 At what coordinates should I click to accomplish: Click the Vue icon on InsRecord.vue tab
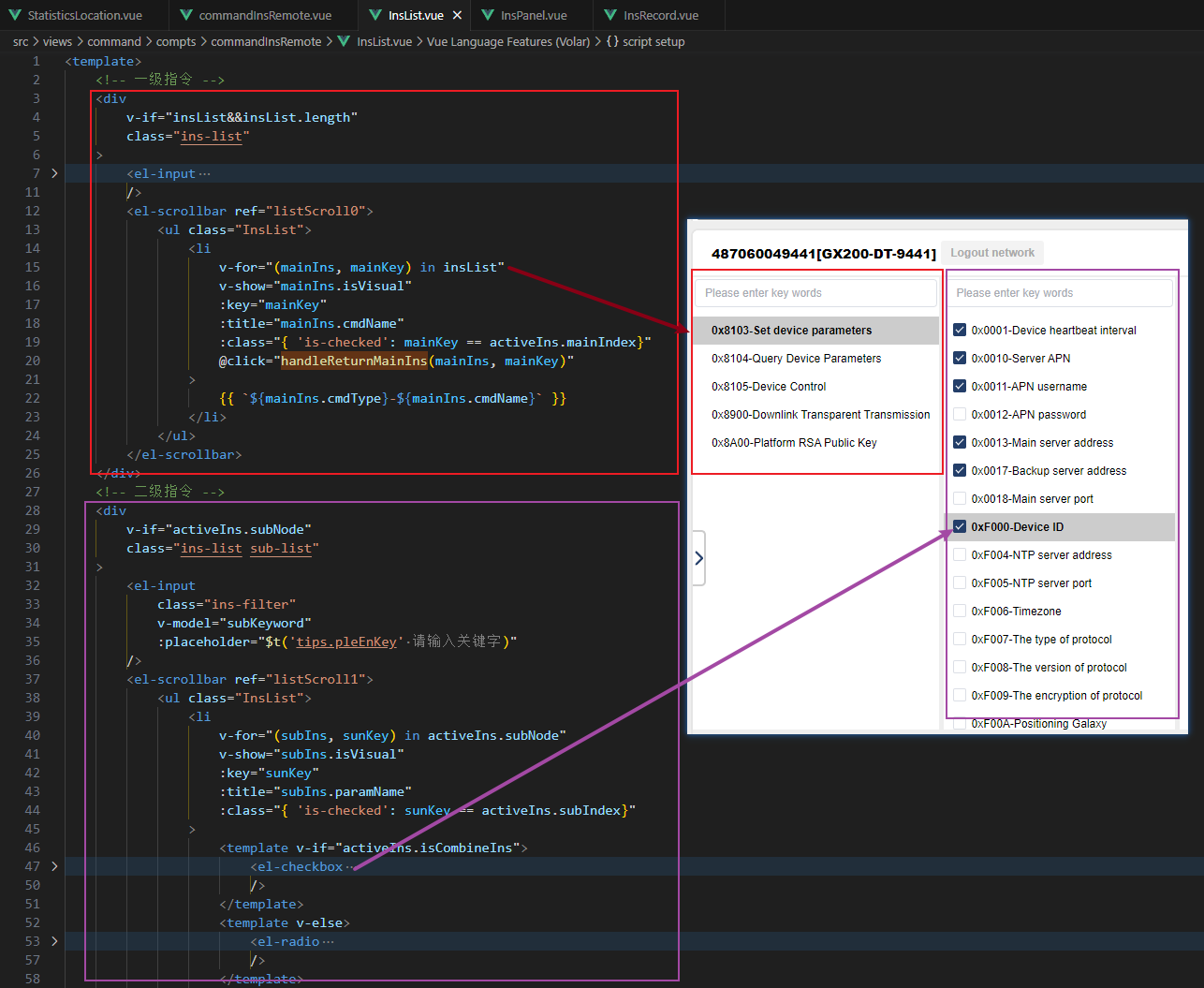(x=610, y=15)
